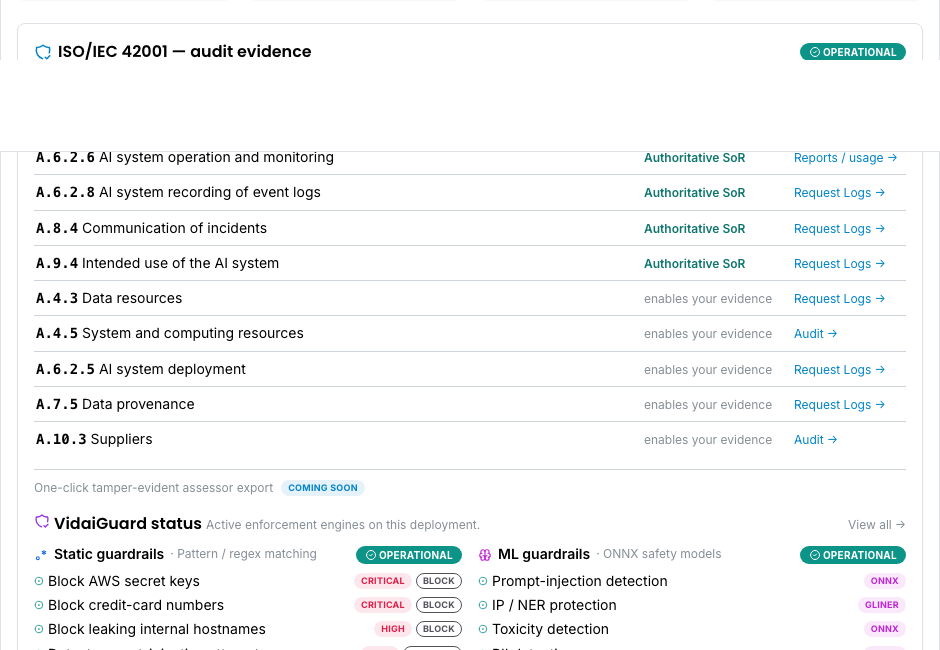Image resolution: width=940 pixels, height=650 pixels.
Task: Click the ISO/IEC 42001 shield icon
Action: [x=43, y=52]
